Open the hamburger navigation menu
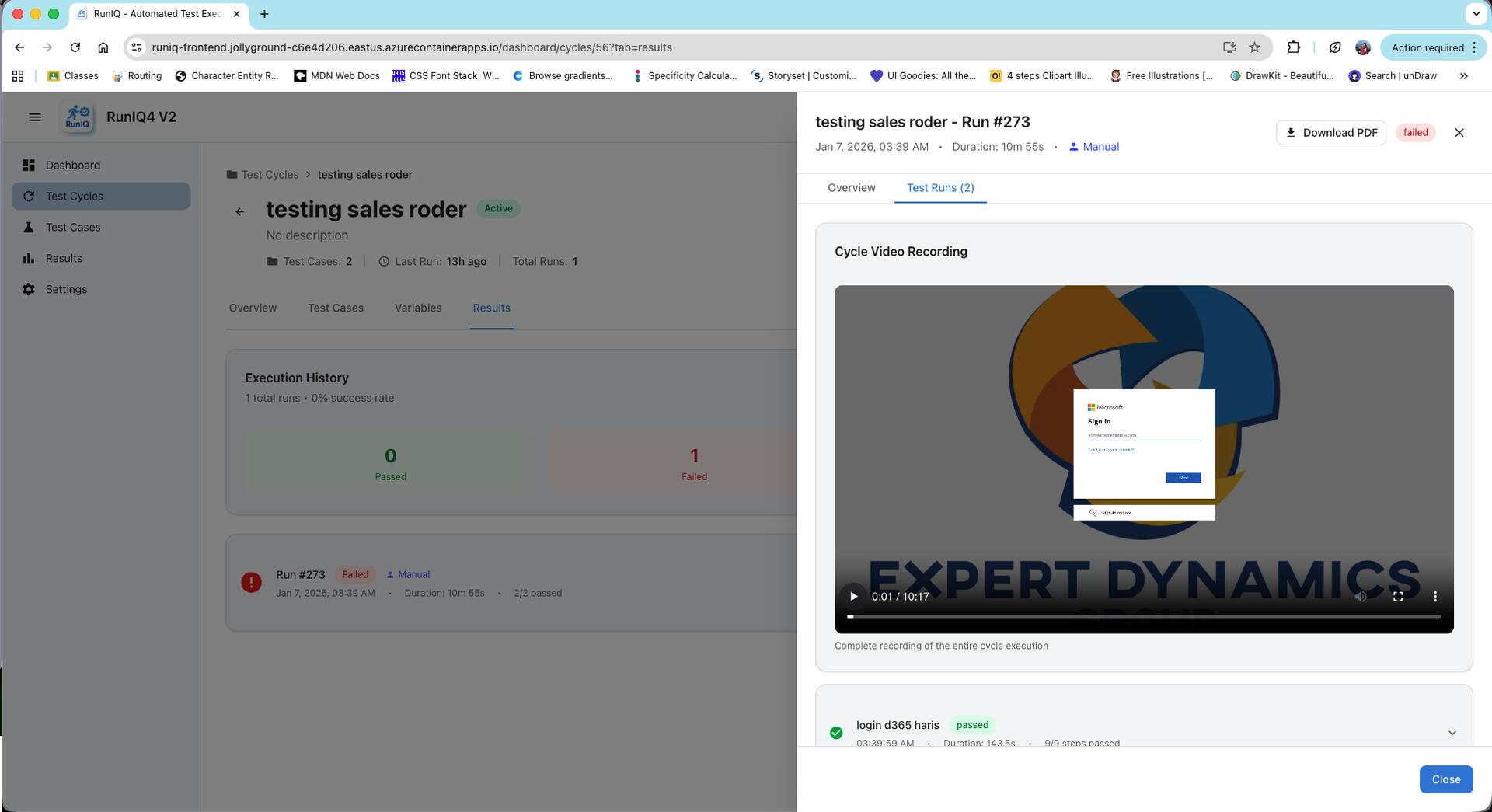The height and width of the screenshot is (812, 1492). pyautogui.click(x=34, y=117)
